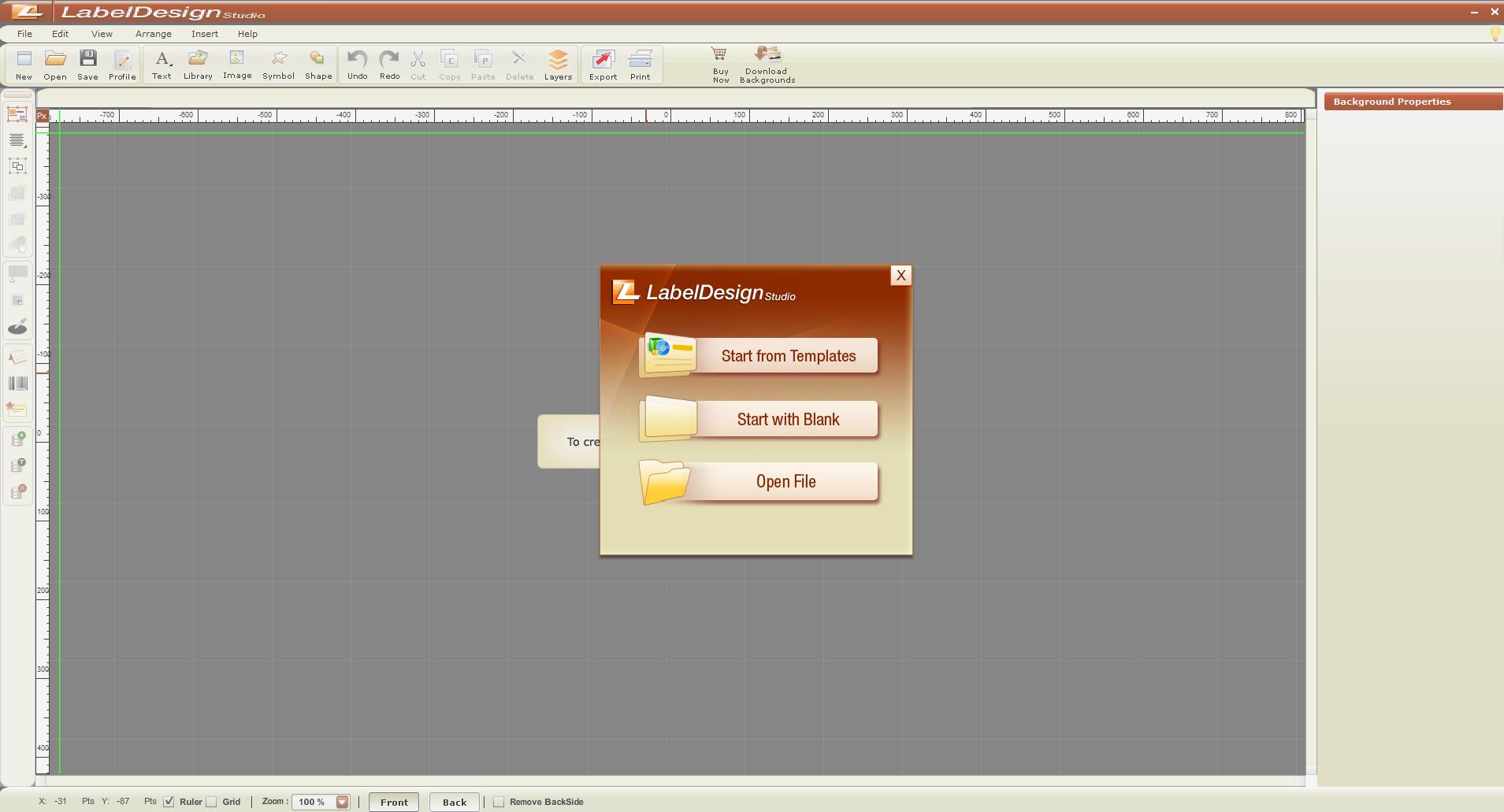Screen dimensions: 1504x812
Task: Open the Arrange menu
Action: coord(153,34)
